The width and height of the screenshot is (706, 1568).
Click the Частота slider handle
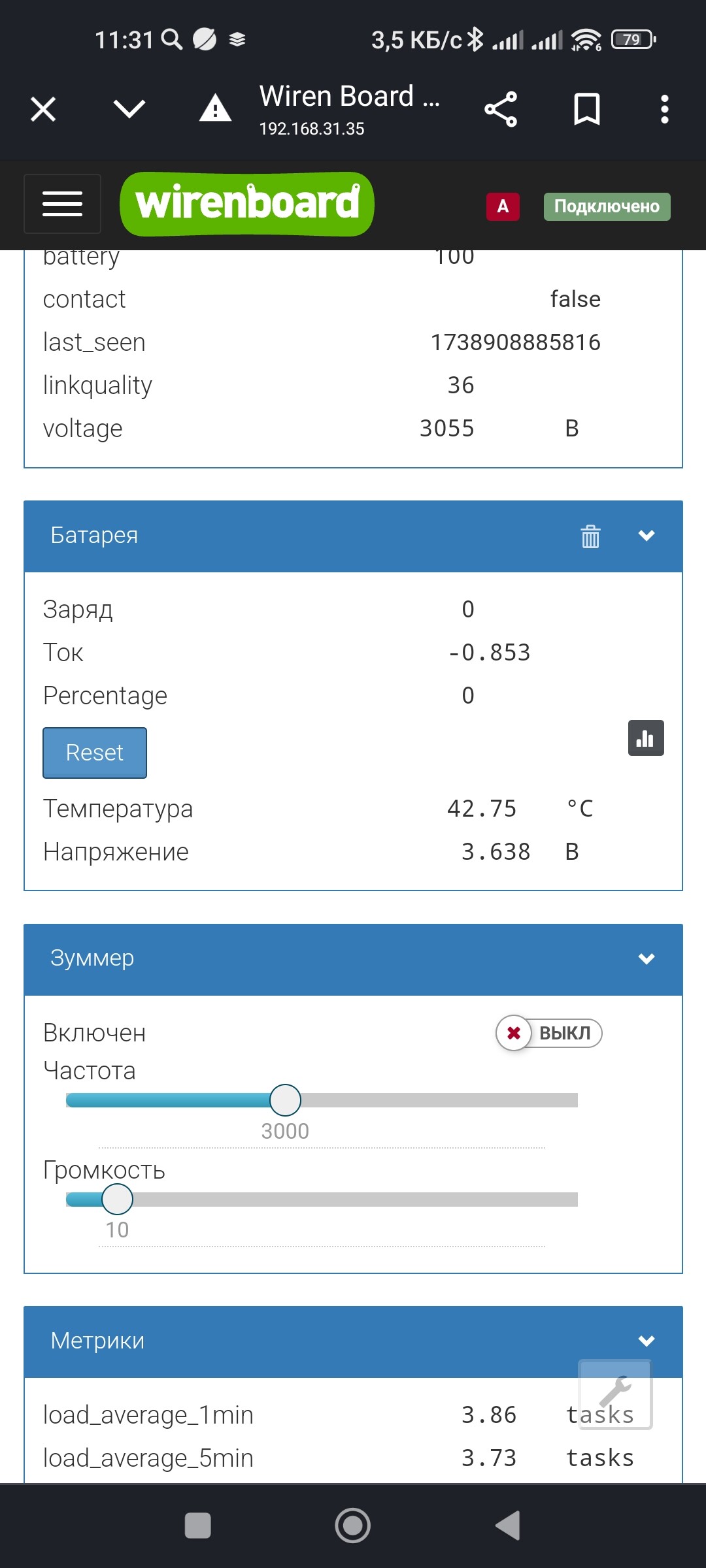(x=285, y=1100)
